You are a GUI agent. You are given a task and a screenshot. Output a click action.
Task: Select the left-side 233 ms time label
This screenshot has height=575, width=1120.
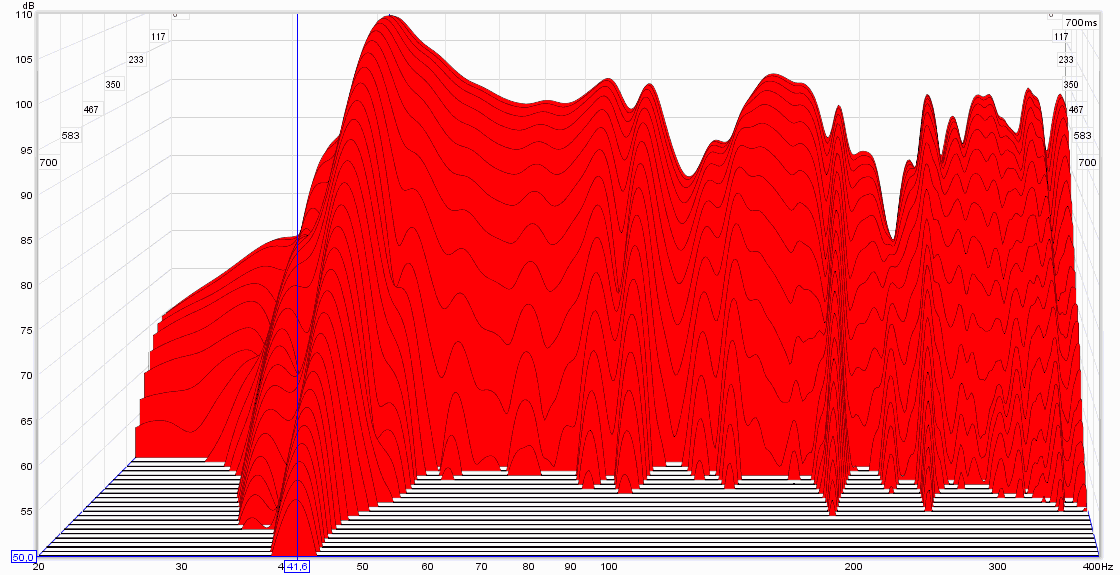tap(136, 60)
